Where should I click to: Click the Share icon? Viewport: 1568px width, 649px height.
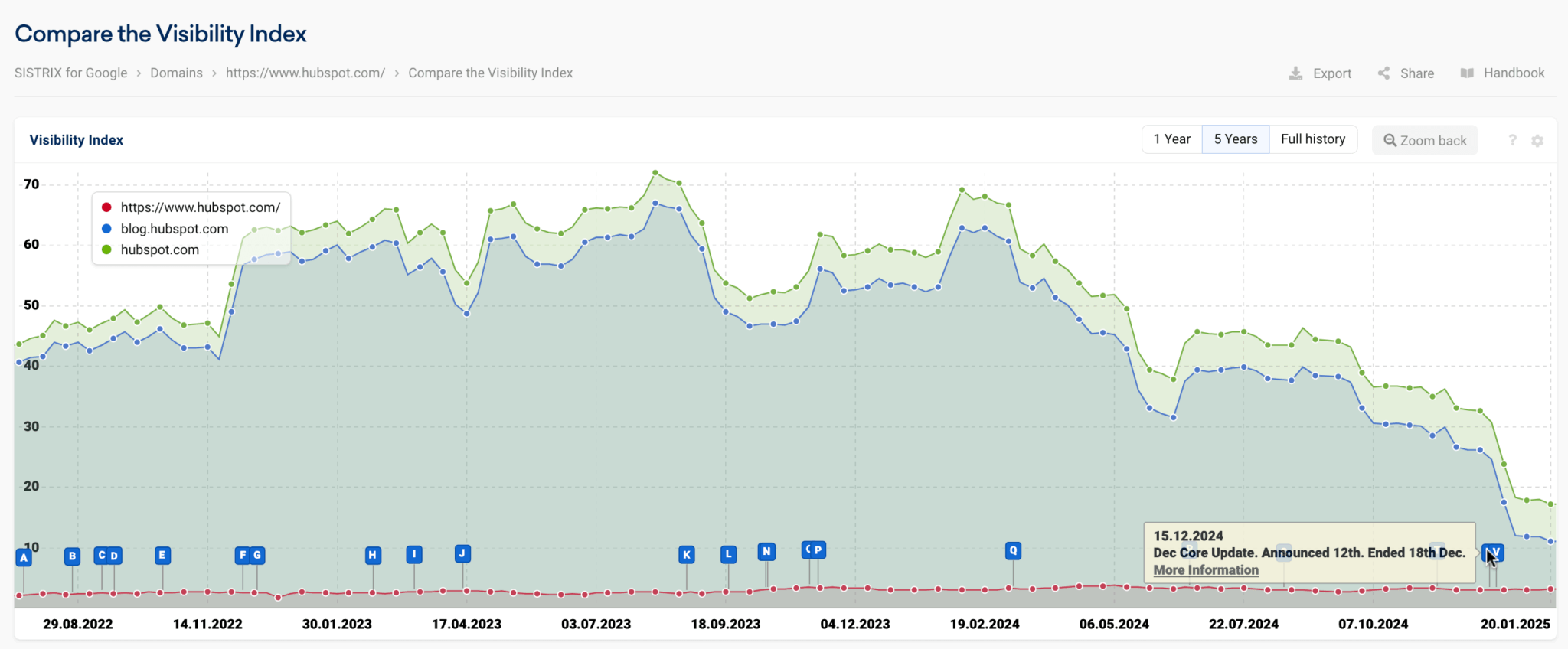click(1384, 73)
